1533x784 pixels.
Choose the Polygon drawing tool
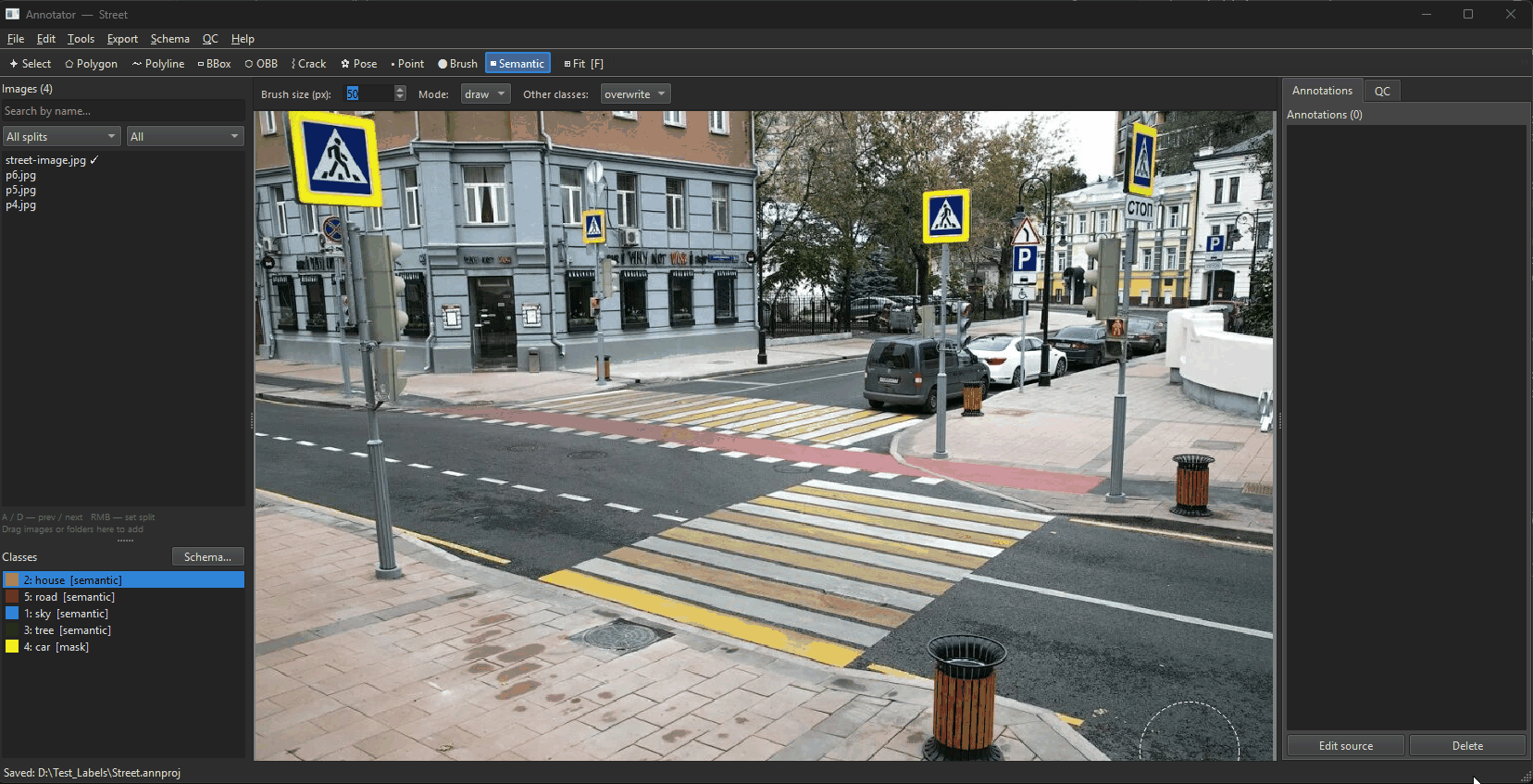pyautogui.click(x=91, y=64)
